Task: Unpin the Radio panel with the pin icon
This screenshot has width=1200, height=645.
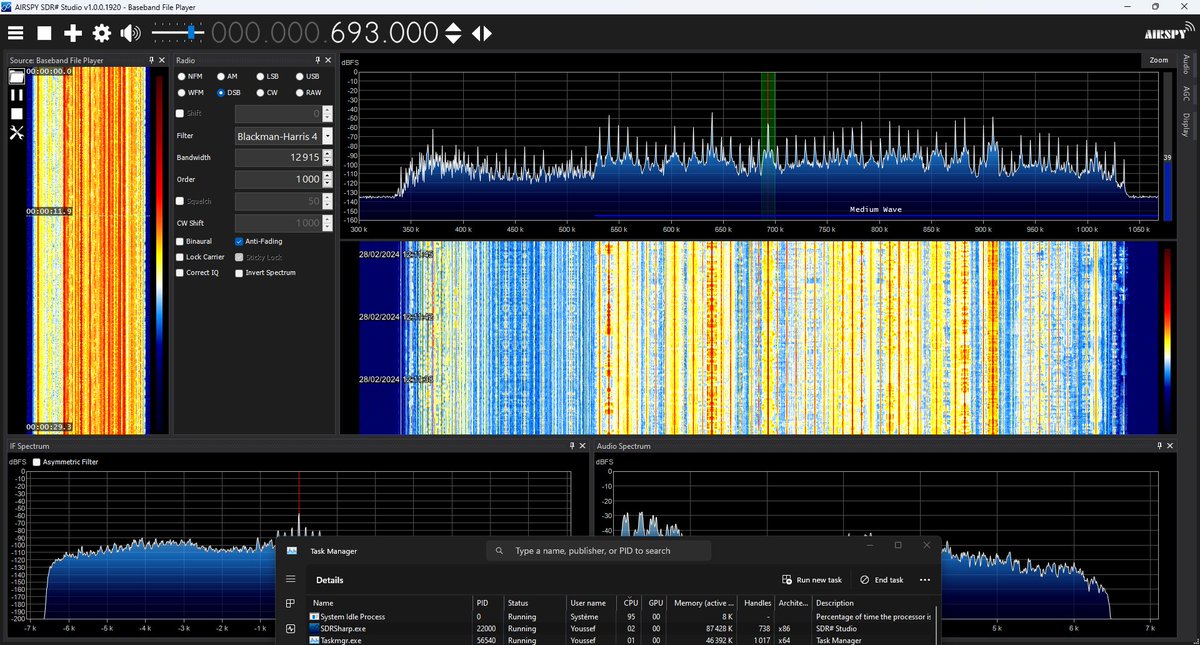Action: click(316, 60)
